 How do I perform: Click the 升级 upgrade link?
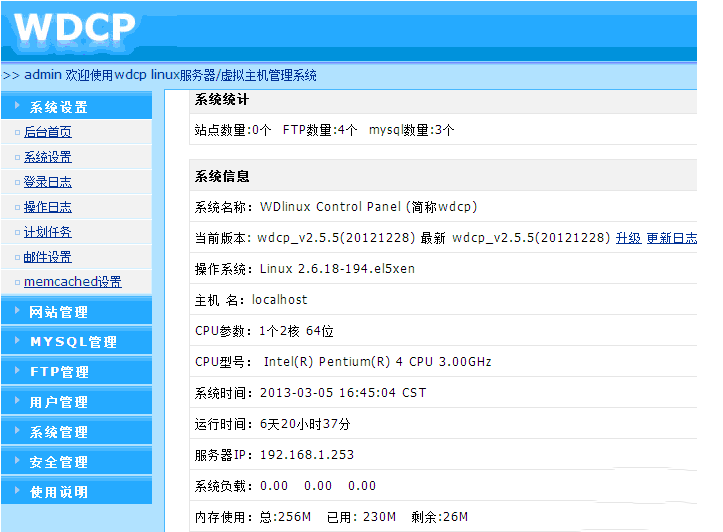628,238
